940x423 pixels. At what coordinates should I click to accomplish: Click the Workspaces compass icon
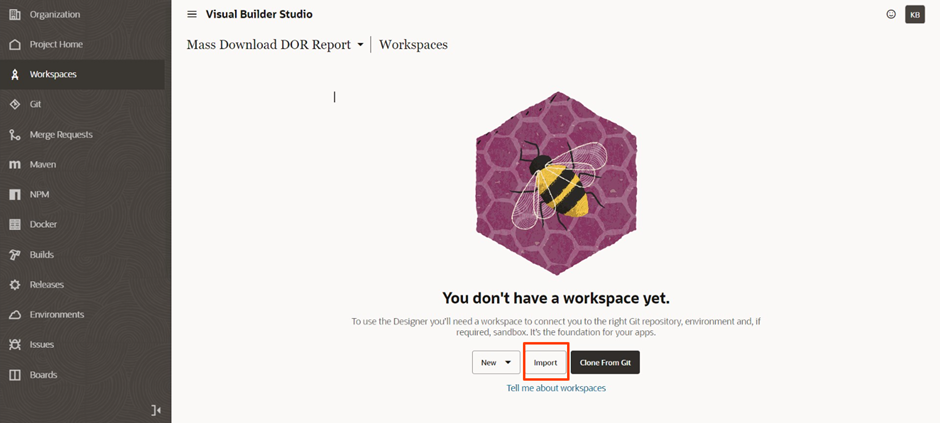[15, 74]
